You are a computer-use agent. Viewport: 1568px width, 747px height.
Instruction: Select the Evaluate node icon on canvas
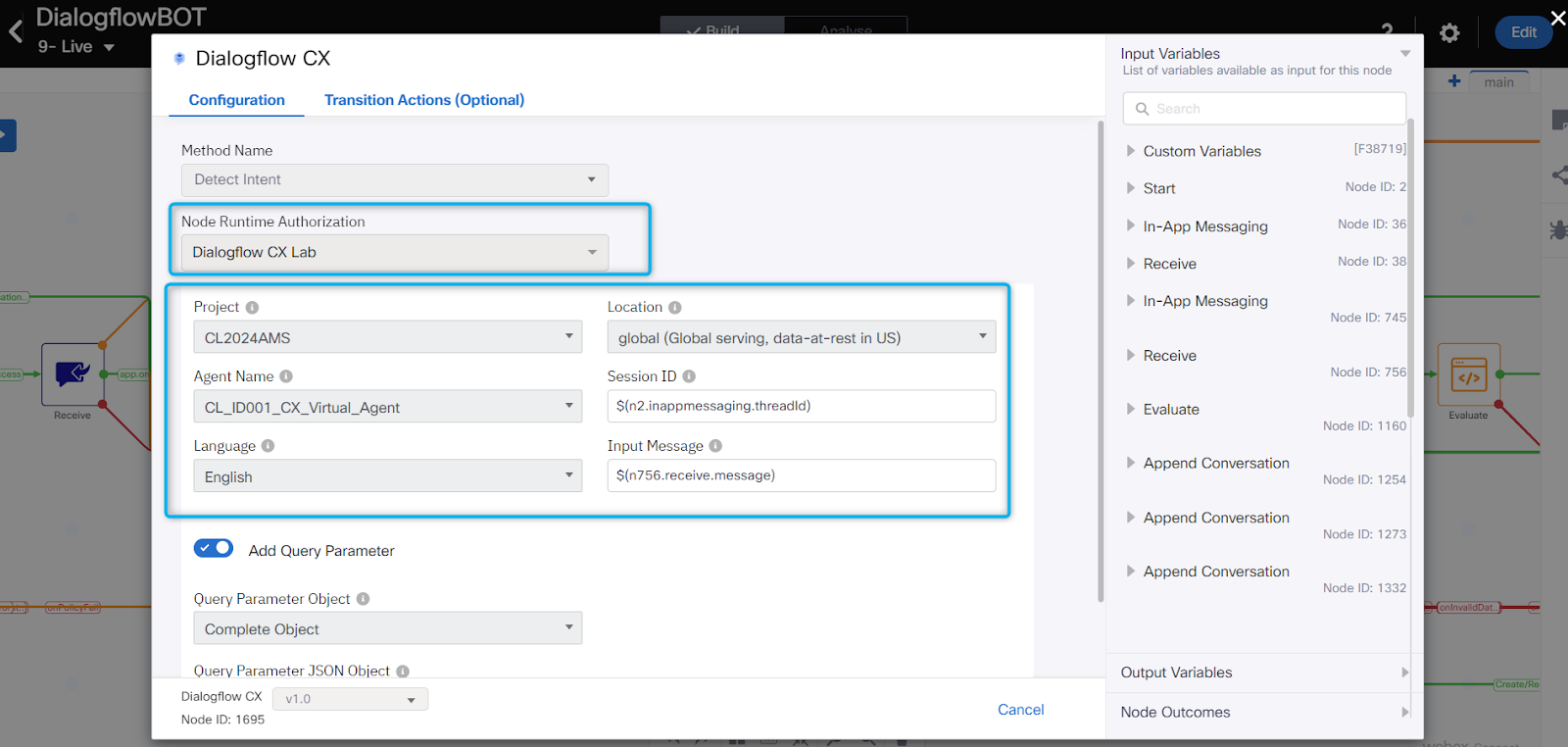1468,373
